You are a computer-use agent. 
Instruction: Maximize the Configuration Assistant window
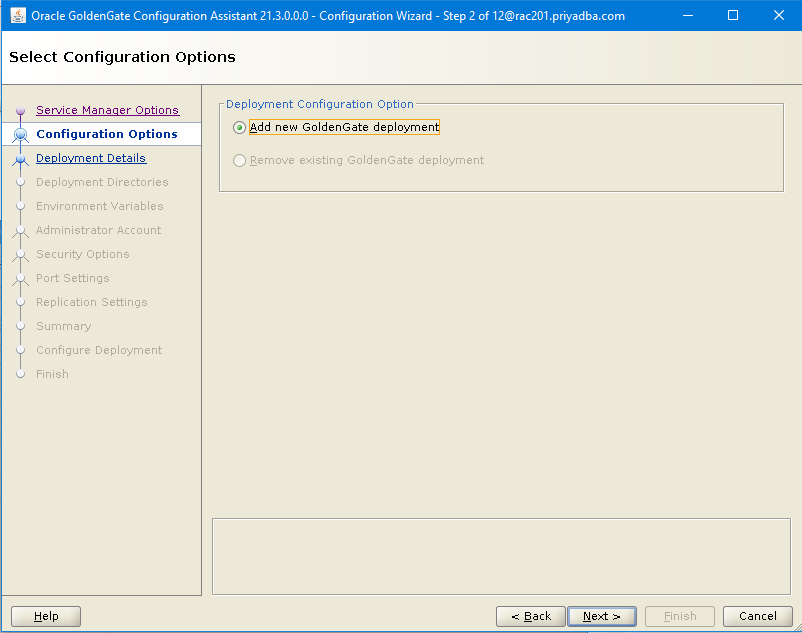click(733, 15)
